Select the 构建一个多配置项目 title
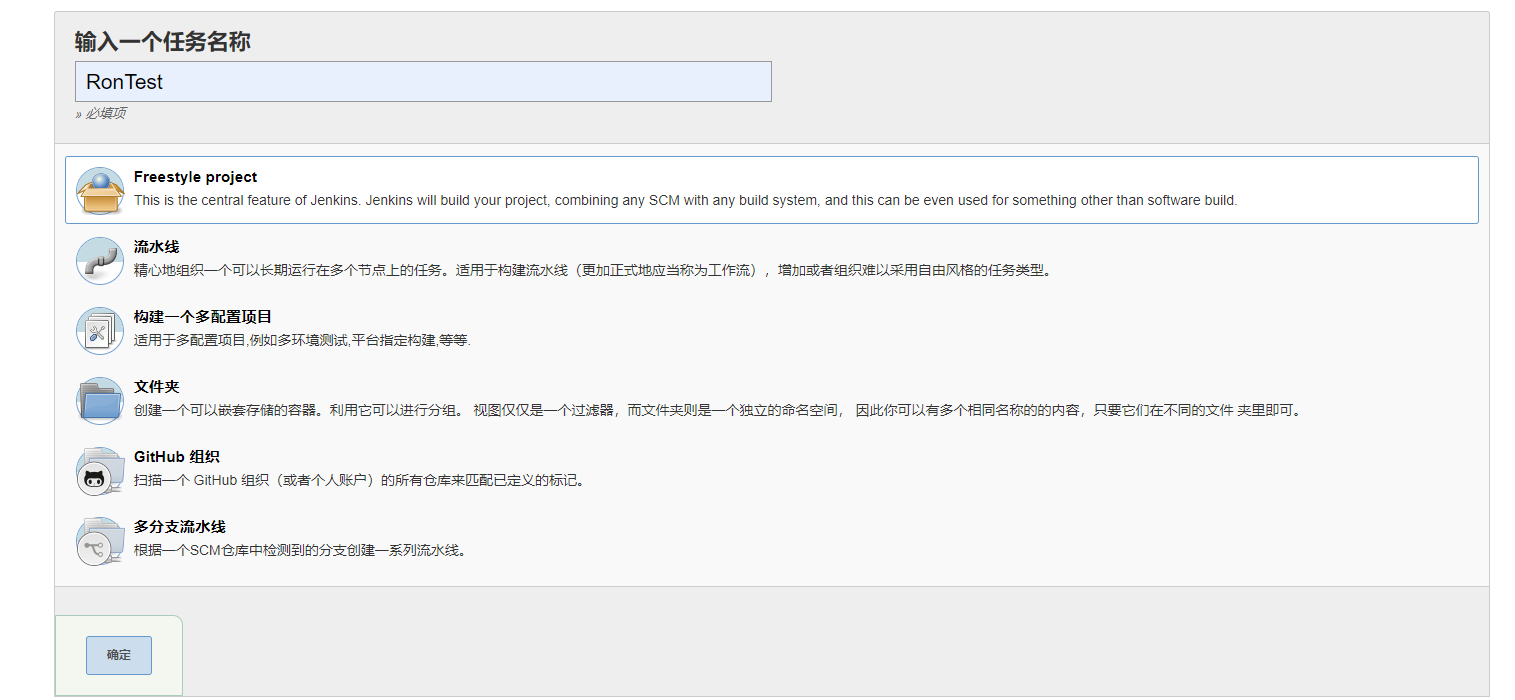Image resolution: width=1515 pixels, height=700 pixels. (x=202, y=317)
